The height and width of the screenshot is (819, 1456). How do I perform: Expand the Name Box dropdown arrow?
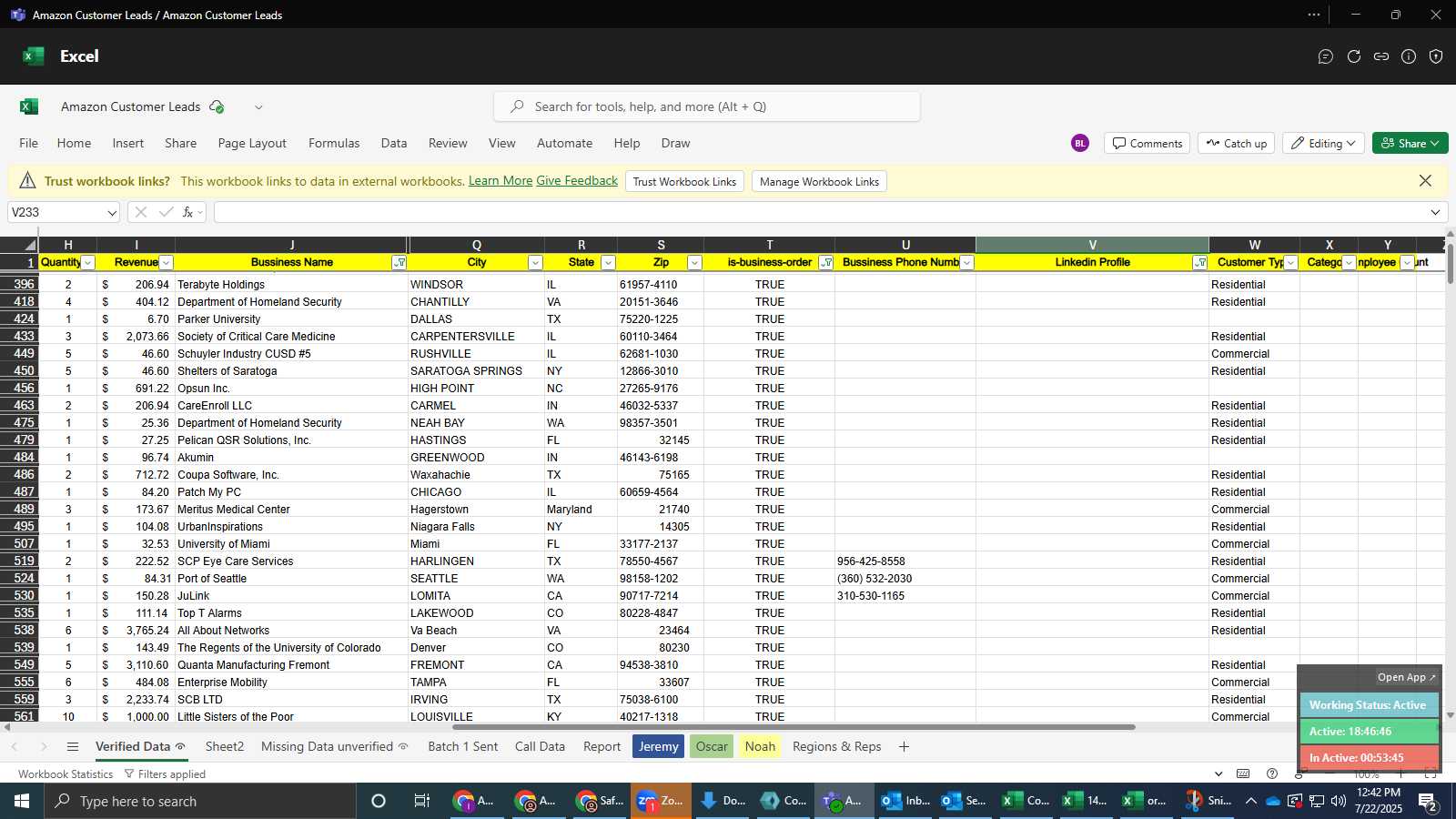coord(112,213)
